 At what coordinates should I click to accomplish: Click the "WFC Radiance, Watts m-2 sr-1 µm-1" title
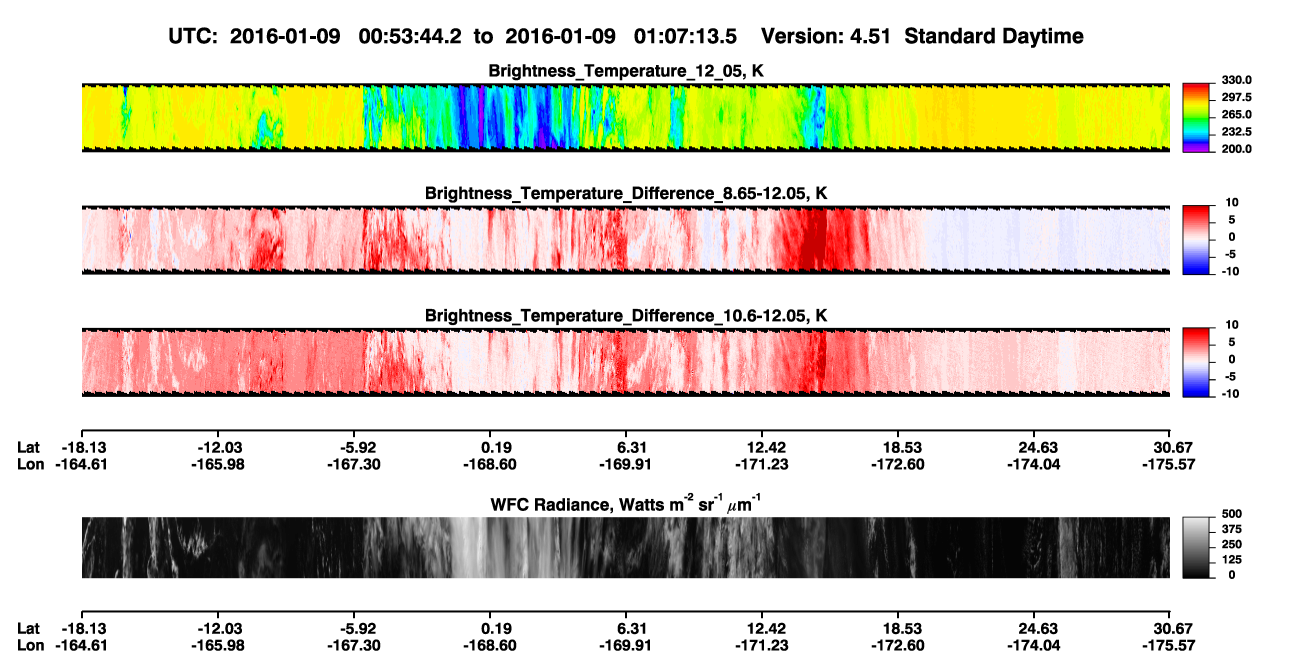tap(626, 503)
